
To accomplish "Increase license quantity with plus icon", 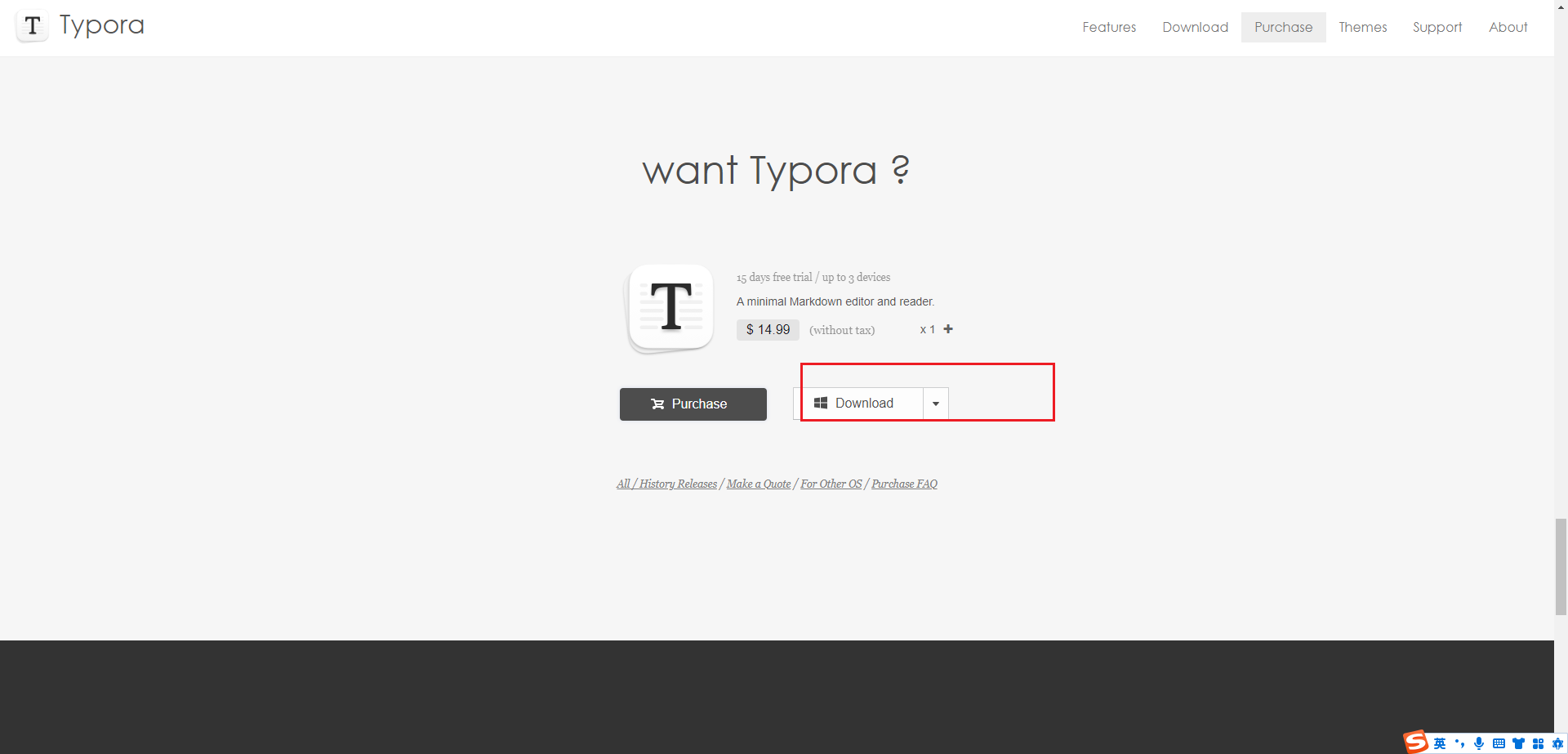I will click(x=948, y=329).
